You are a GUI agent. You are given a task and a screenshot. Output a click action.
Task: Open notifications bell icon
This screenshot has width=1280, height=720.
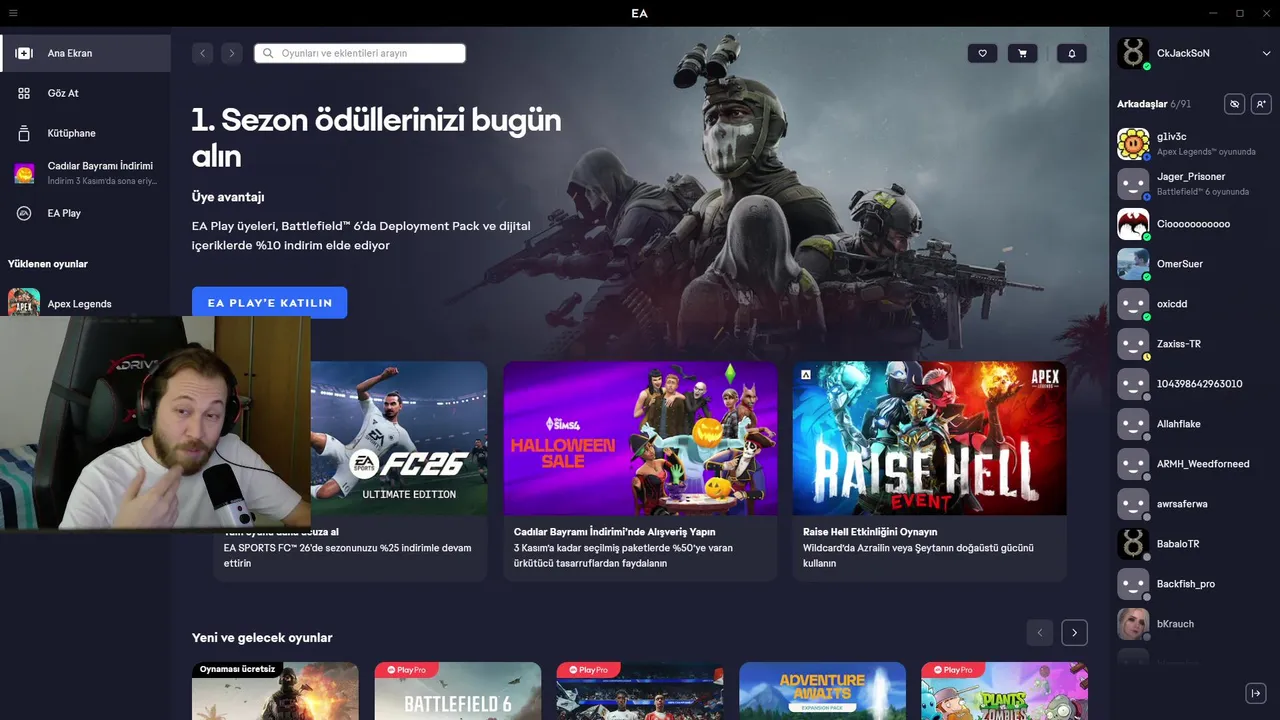click(1072, 53)
